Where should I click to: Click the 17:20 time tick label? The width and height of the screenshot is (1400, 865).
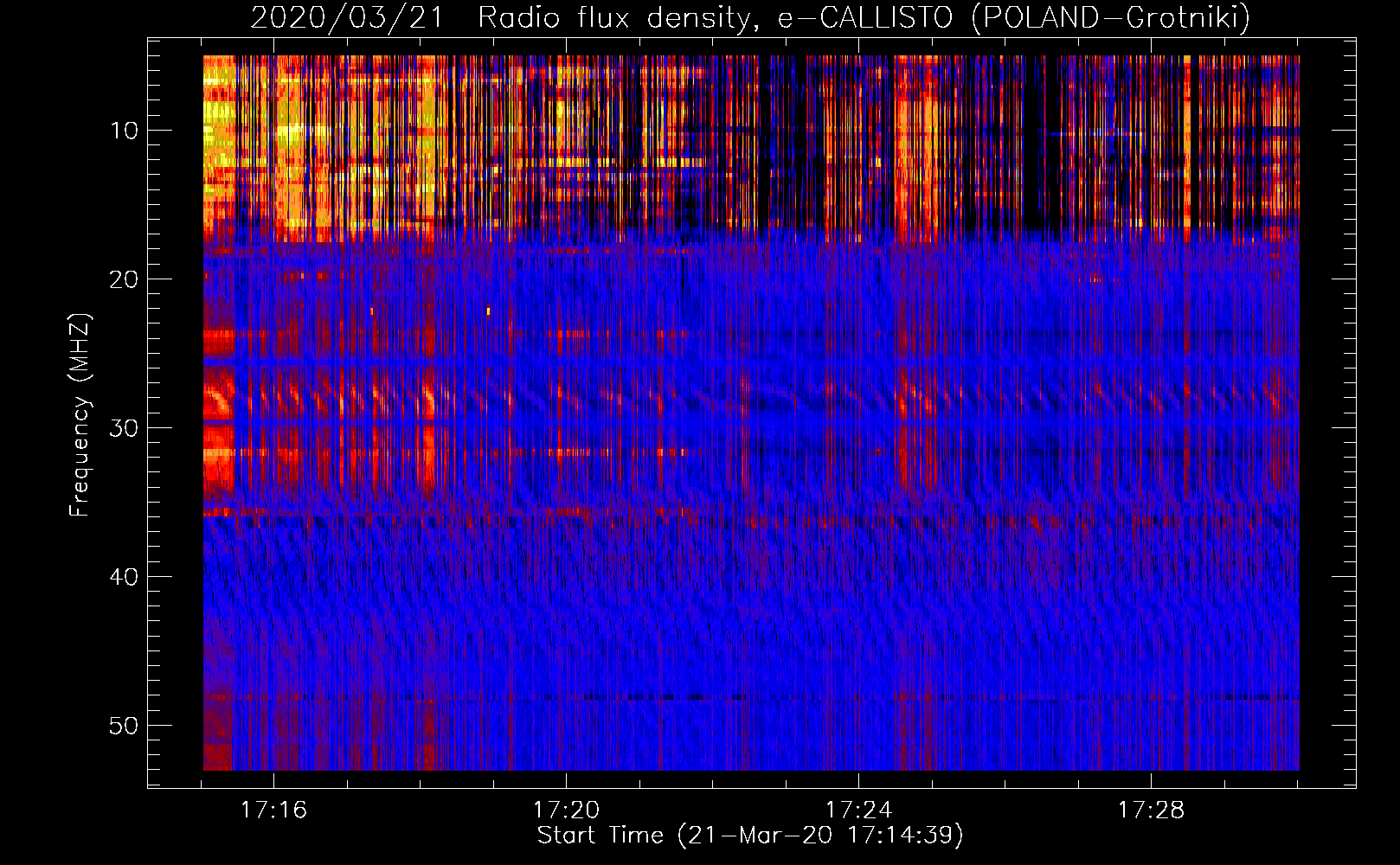[x=566, y=811]
